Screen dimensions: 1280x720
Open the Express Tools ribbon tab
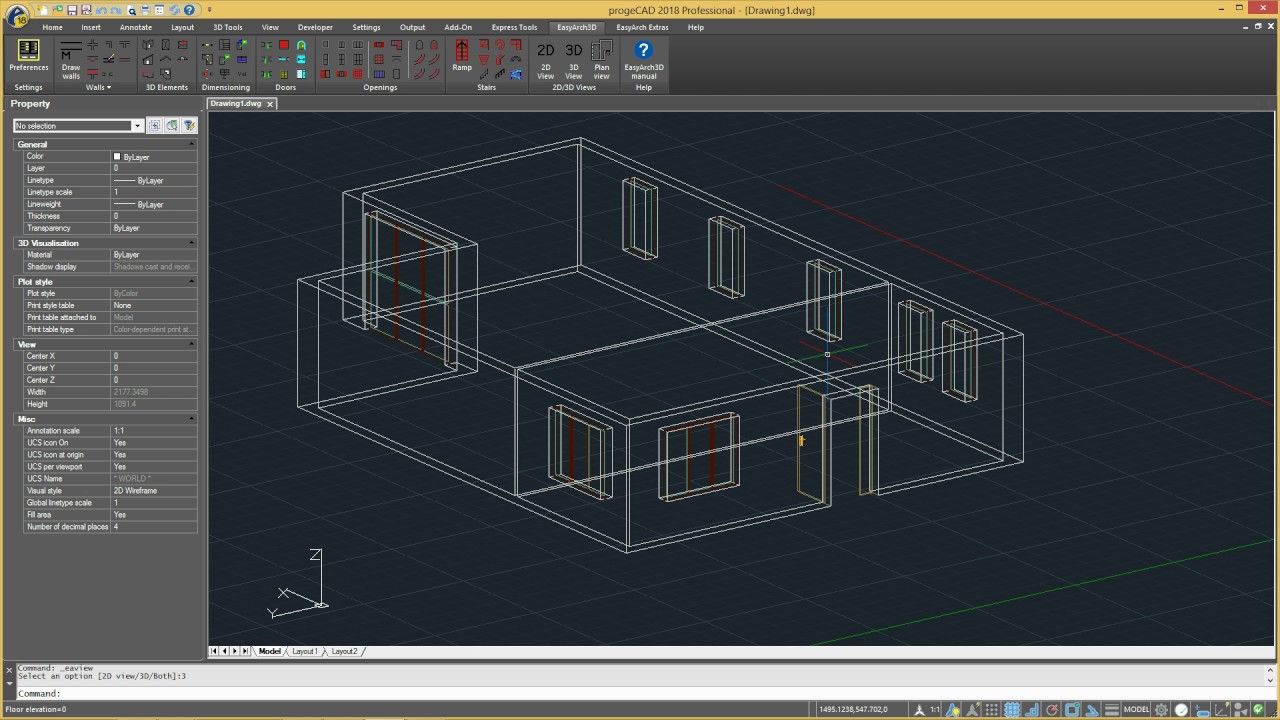(x=514, y=27)
